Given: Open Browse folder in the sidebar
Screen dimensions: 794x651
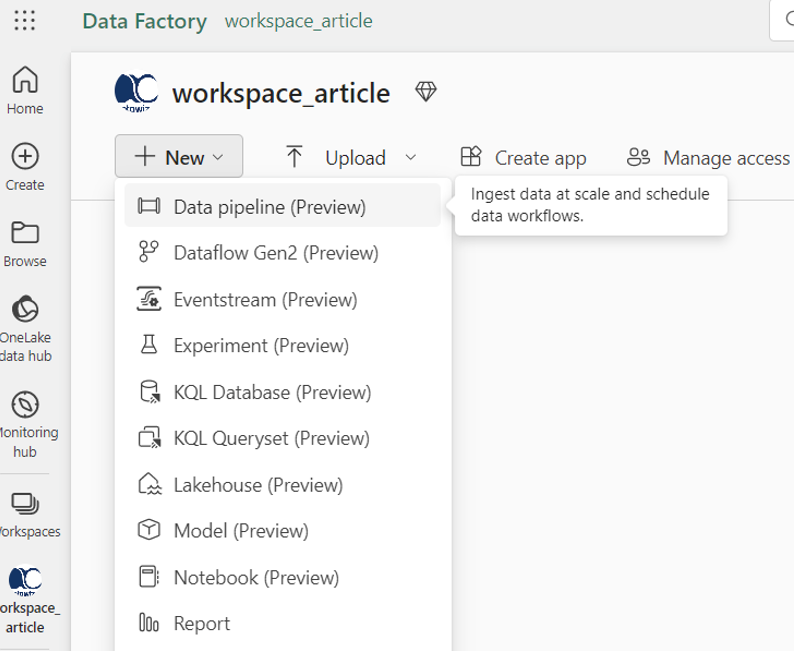Looking at the screenshot, I should coord(25,243).
